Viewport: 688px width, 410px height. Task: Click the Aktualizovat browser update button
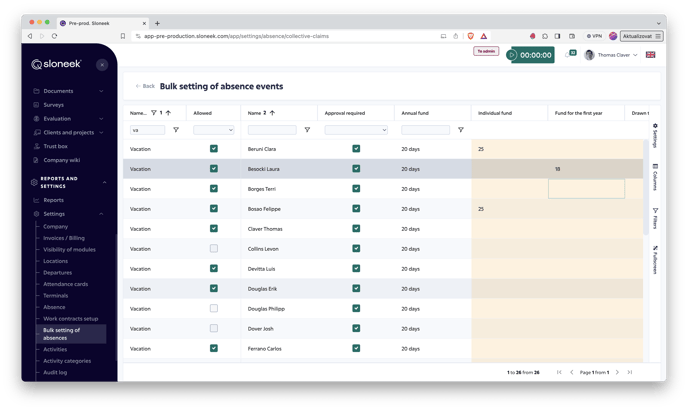[x=641, y=36]
